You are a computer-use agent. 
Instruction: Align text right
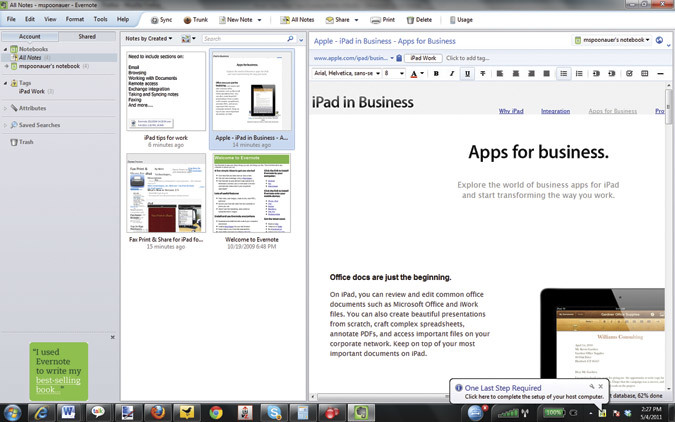(531, 74)
